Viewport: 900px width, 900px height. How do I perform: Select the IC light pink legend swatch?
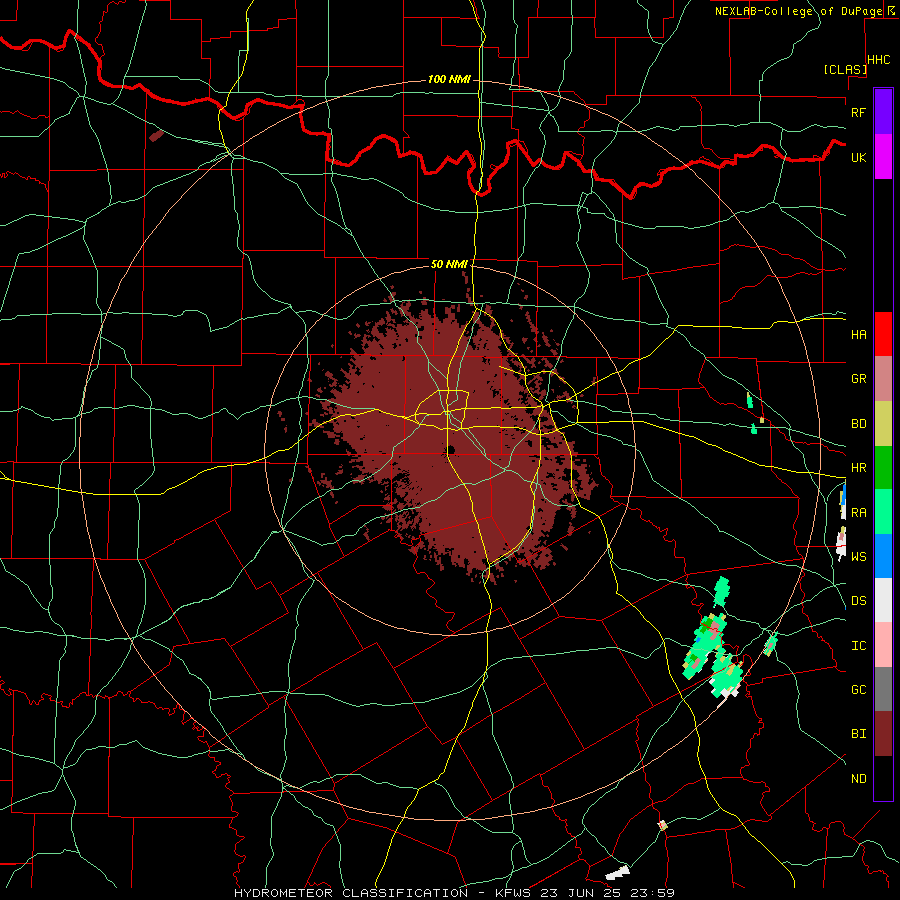(883, 645)
